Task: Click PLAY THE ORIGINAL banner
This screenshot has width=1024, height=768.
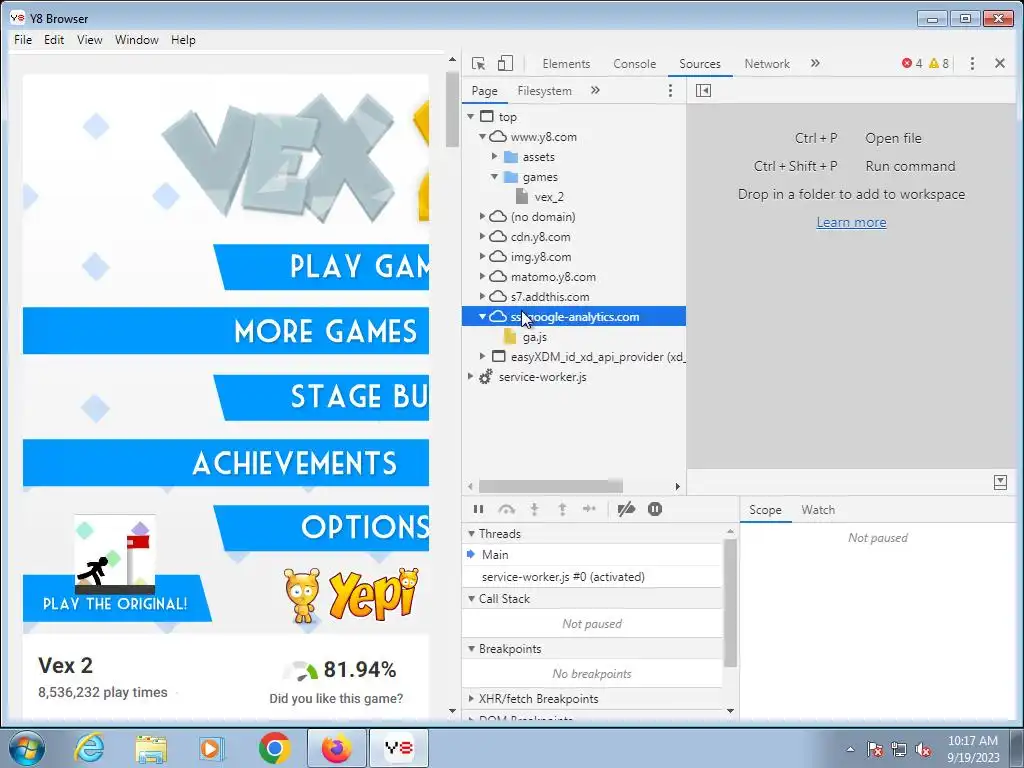Action: 116,598
